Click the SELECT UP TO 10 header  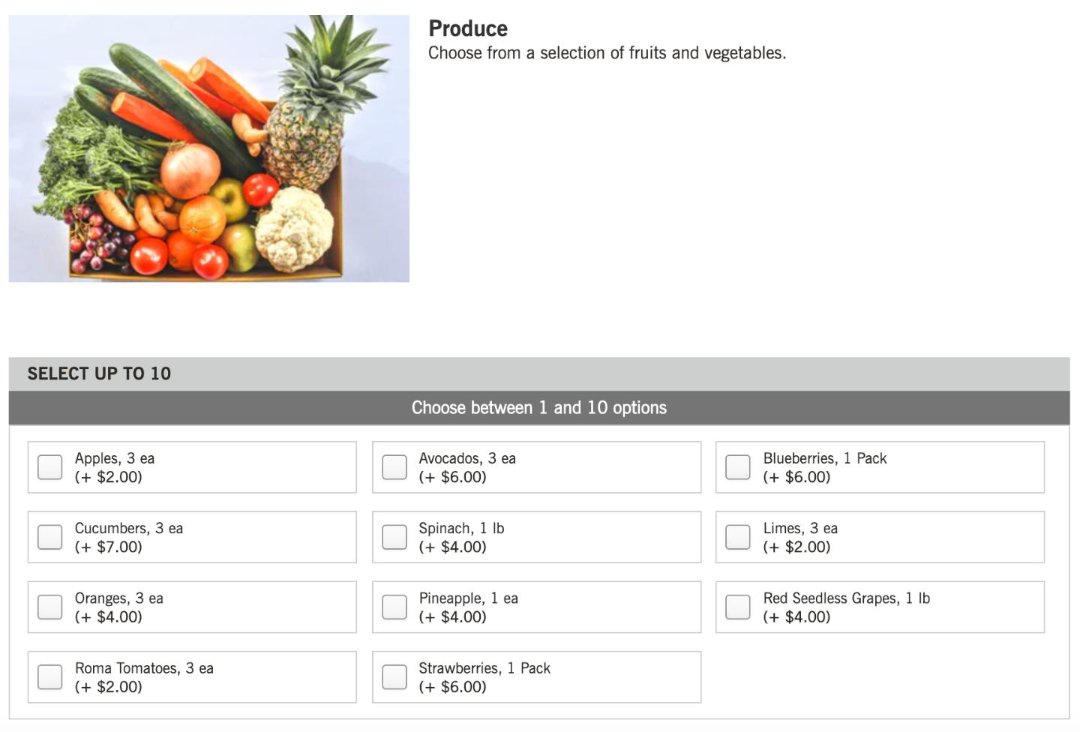pyautogui.click(x=99, y=374)
